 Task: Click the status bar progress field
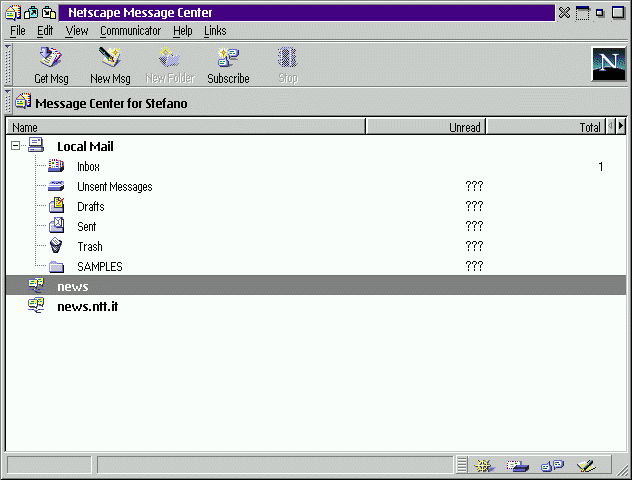(49, 465)
